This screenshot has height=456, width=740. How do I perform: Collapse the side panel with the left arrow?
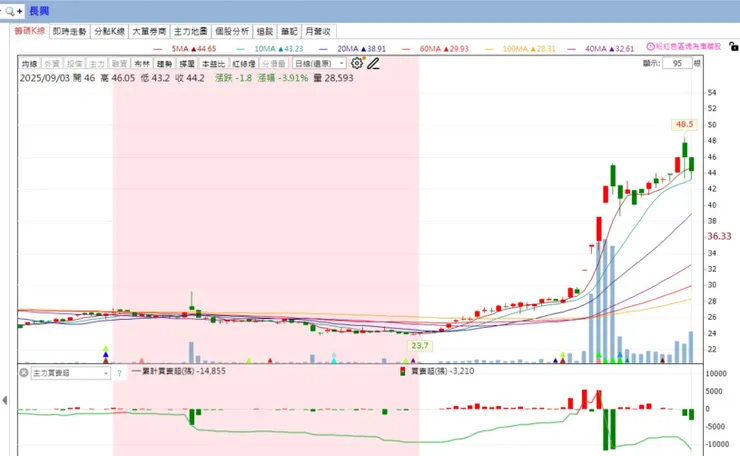tap(5, 400)
